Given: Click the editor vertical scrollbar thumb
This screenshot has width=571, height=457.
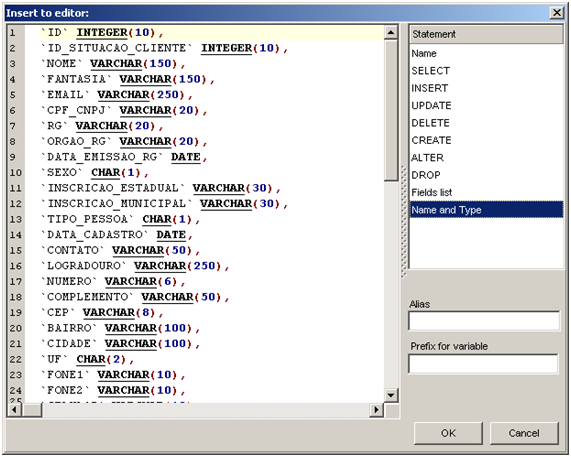Looking at the screenshot, I should coord(391,110).
